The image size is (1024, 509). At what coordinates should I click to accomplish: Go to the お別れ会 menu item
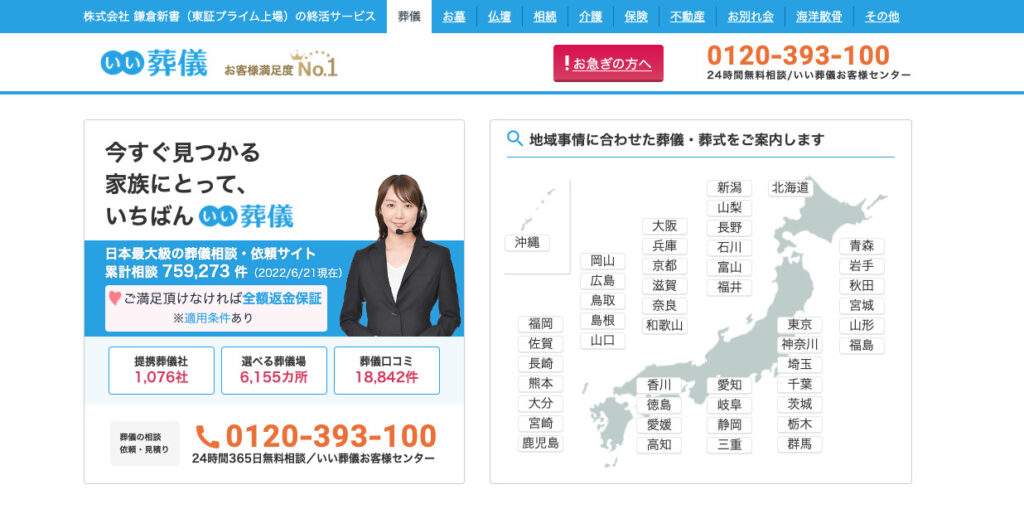(x=750, y=17)
